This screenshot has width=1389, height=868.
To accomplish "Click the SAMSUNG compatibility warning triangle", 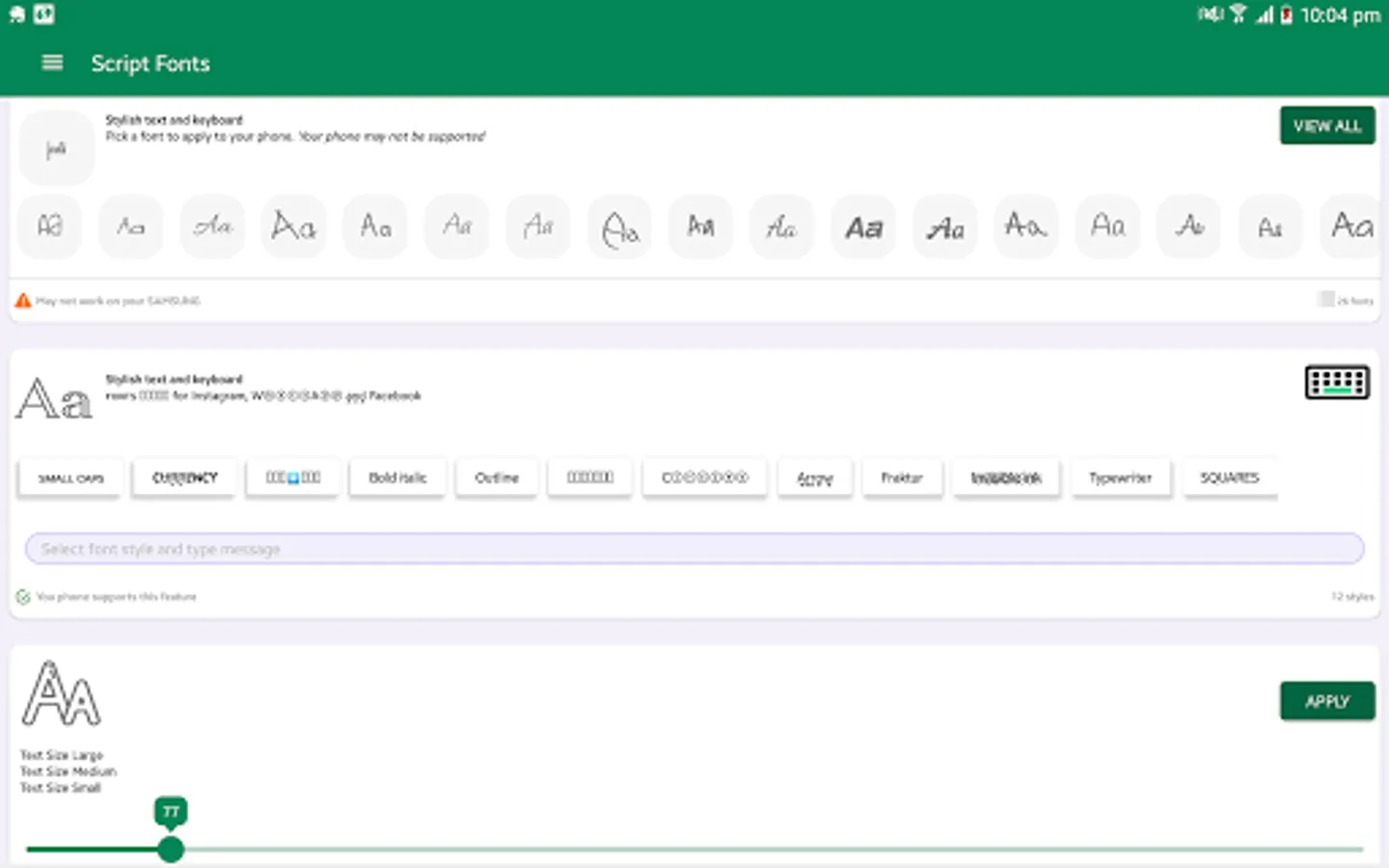I will tap(22, 300).
